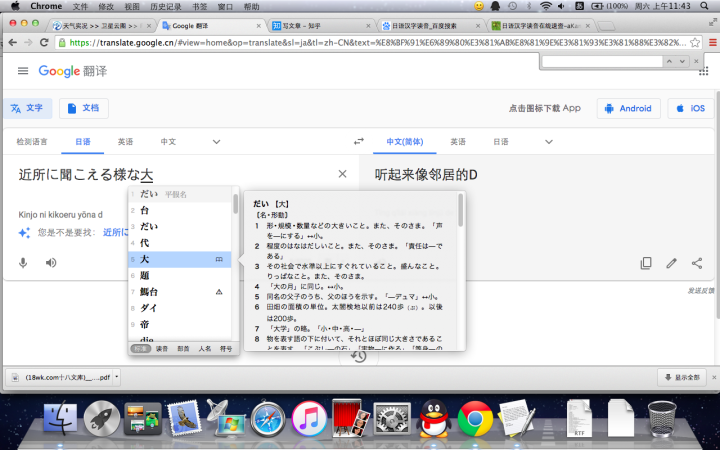Bookmark this page with the star icon
This screenshot has height=450, width=720.
pos(695,43)
